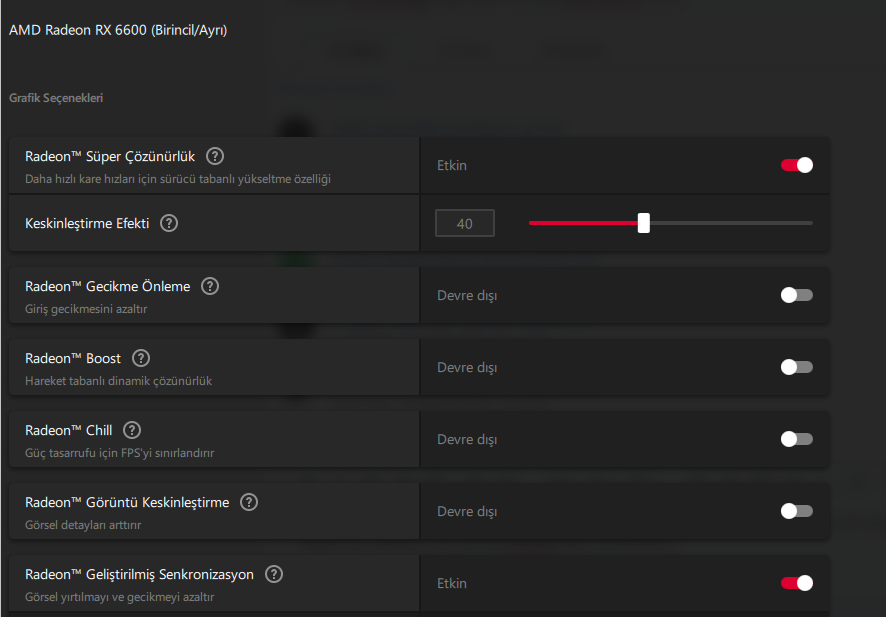This screenshot has width=886, height=617.
Task: Click description 'Daha hızlı kare hızları için sürücü tabanlı yükseltme özelliği'
Action: point(178,179)
